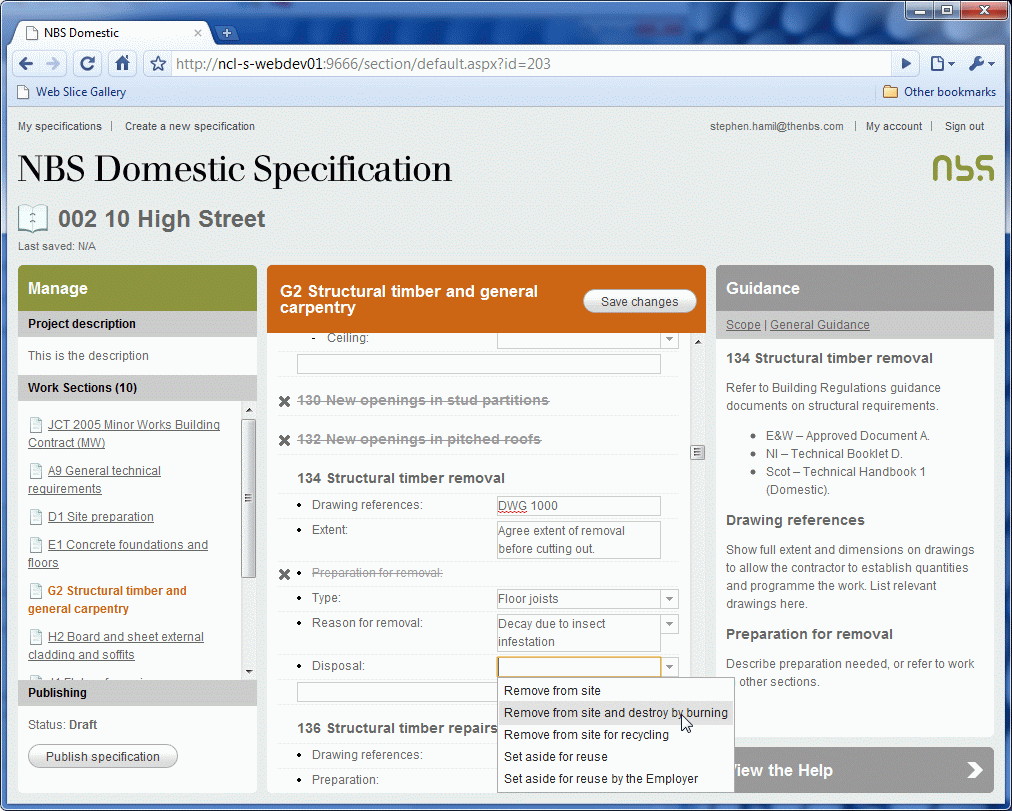This screenshot has width=1012, height=811.
Task: Toggle the Disposal dropdown arrow
Action: [x=669, y=666]
